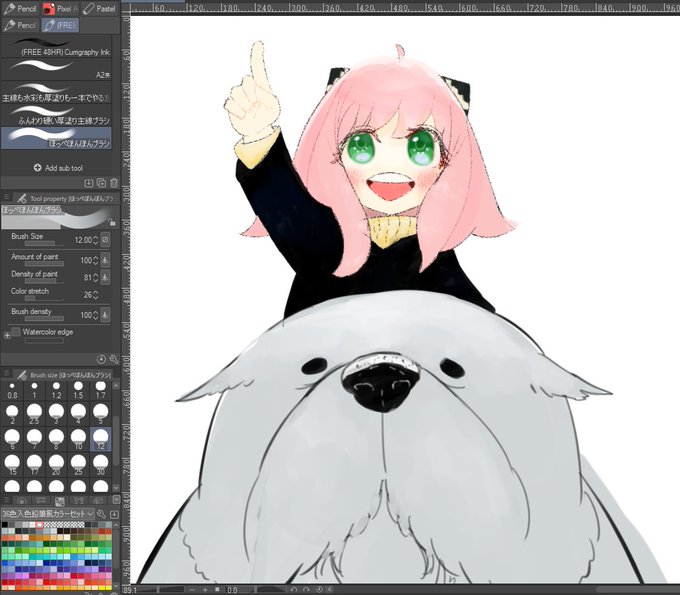
Task: Open Amount of paint dynamics button
Action: pos(105,260)
